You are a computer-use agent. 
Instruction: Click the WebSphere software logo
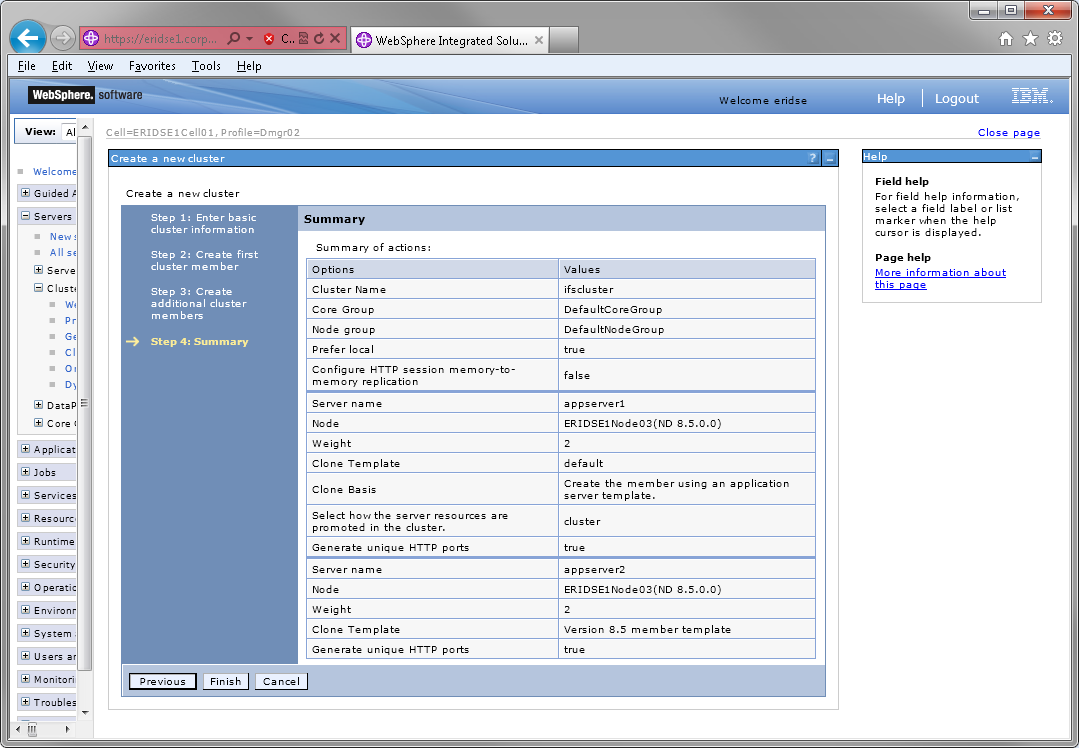[x=85, y=95]
